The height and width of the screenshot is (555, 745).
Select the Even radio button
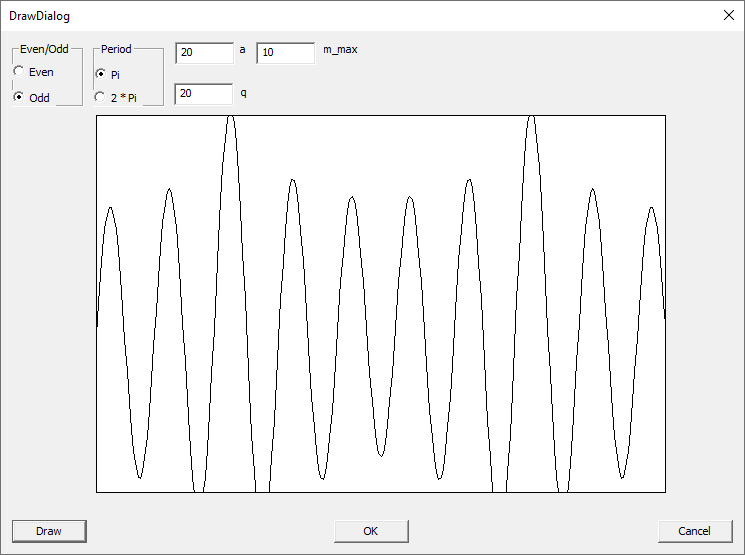19,72
